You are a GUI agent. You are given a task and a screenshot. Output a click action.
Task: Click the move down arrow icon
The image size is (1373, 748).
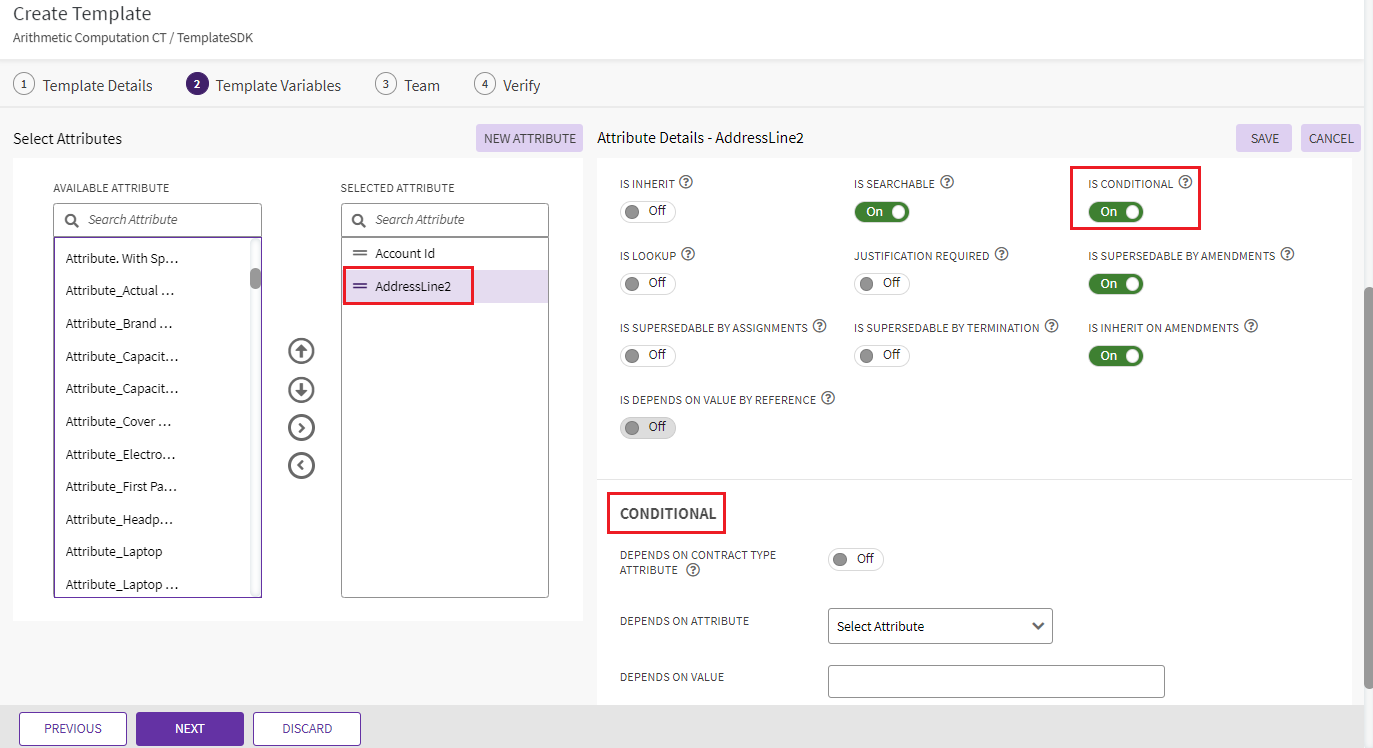pyautogui.click(x=301, y=390)
